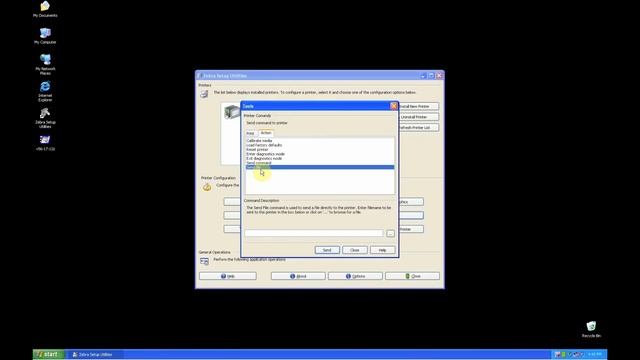Switch to the Print tab
640x360 pixels.
click(x=250, y=133)
